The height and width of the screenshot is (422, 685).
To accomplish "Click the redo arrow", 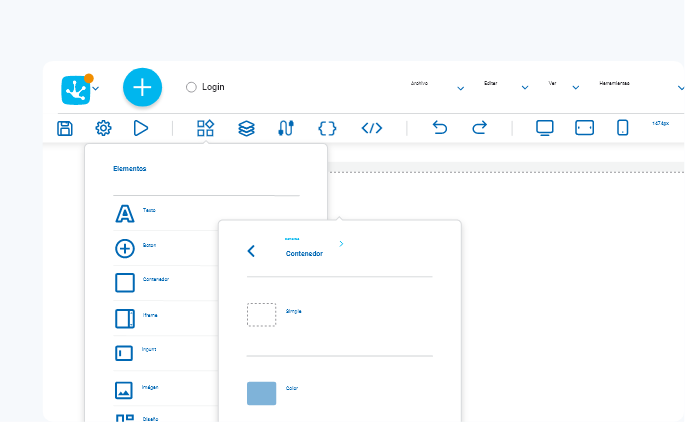I will (x=480, y=128).
